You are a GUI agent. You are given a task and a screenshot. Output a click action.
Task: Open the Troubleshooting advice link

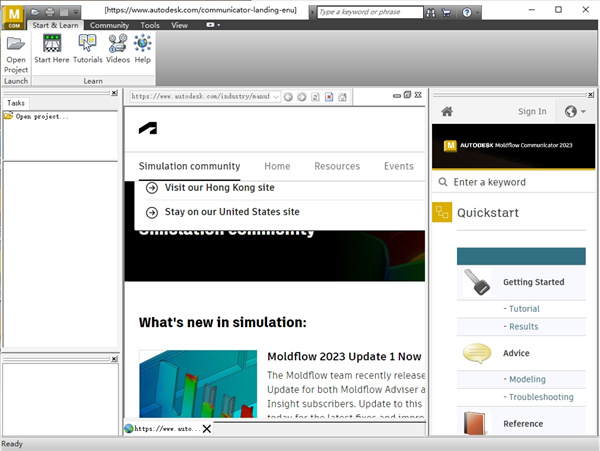541,397
